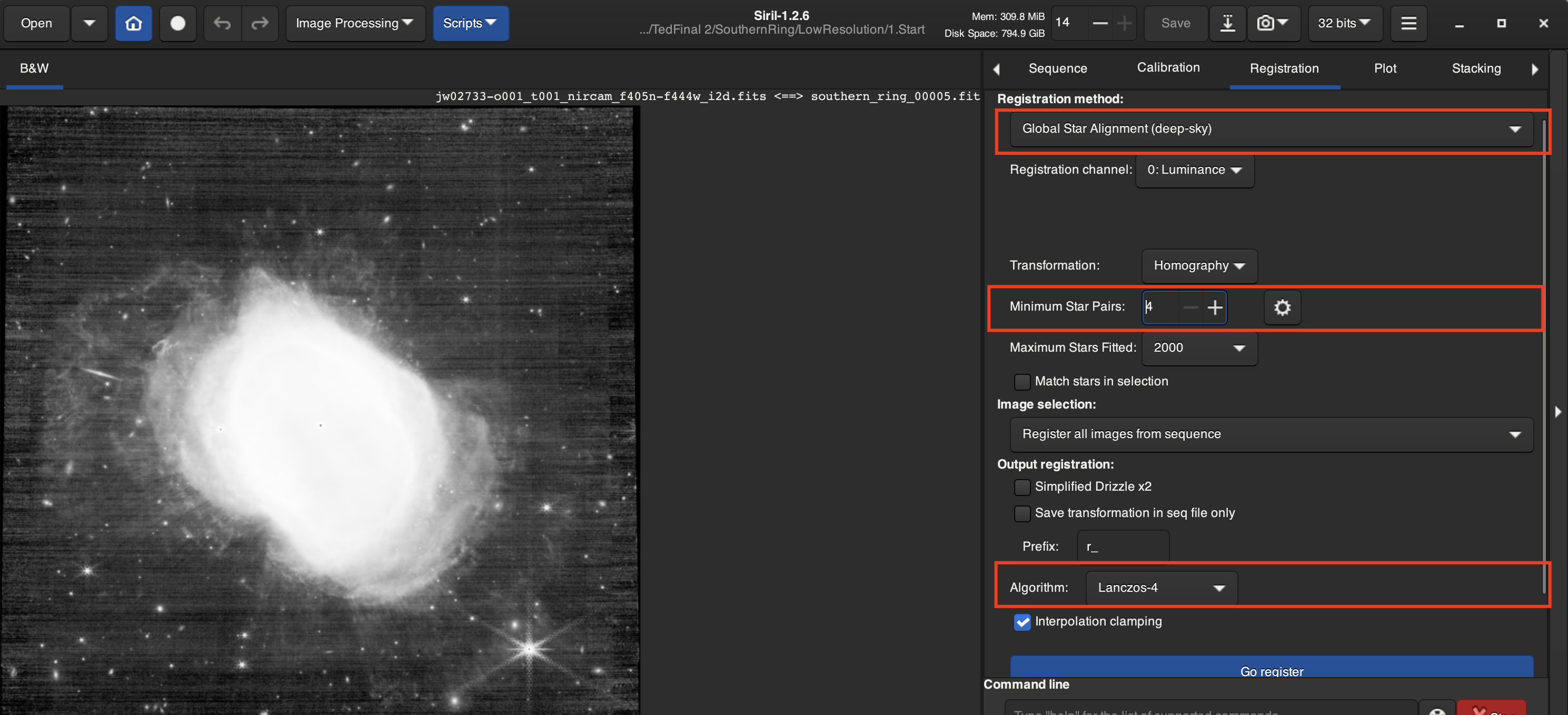Open star detection settings gear icon

[x=1282, y=307]
